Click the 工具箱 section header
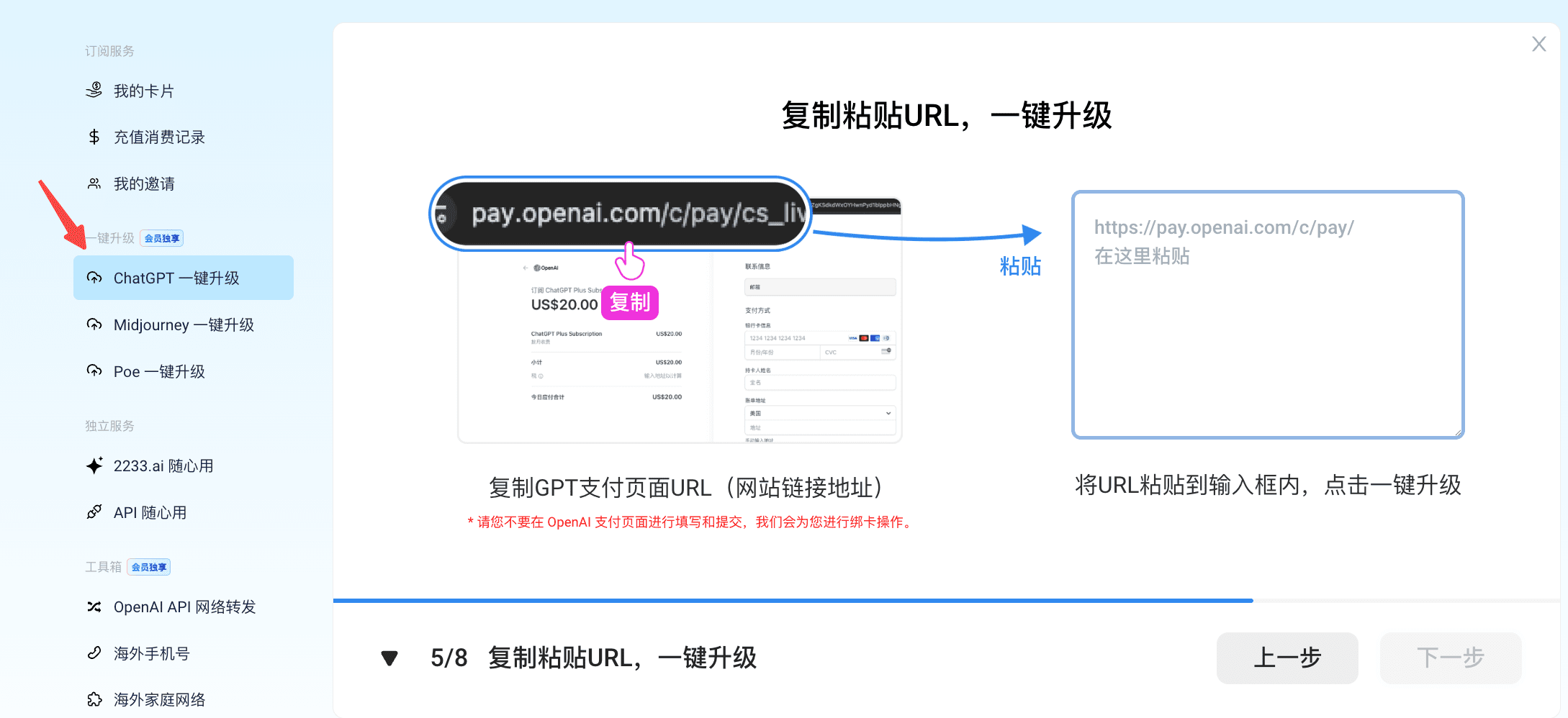1568x718 pixels. (103, 567)
